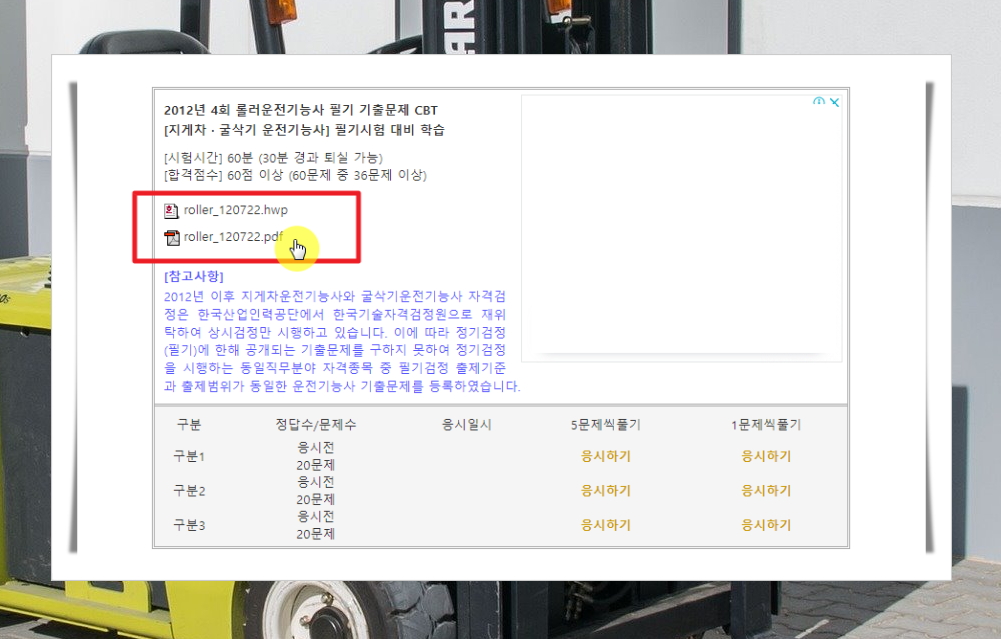Click the 구분2 row label
The height and width of the screenshot is (639, 1001).
point(189,490)
